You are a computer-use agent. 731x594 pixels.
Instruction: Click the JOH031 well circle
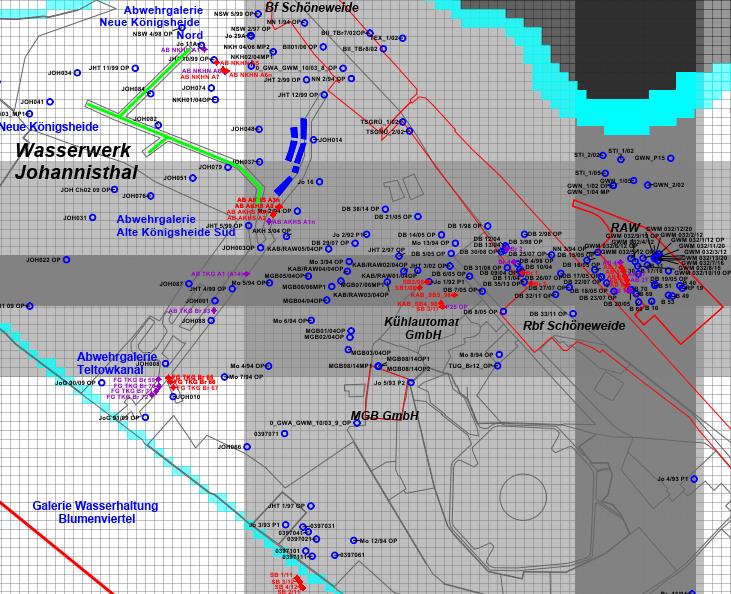(x=92, y=217)
